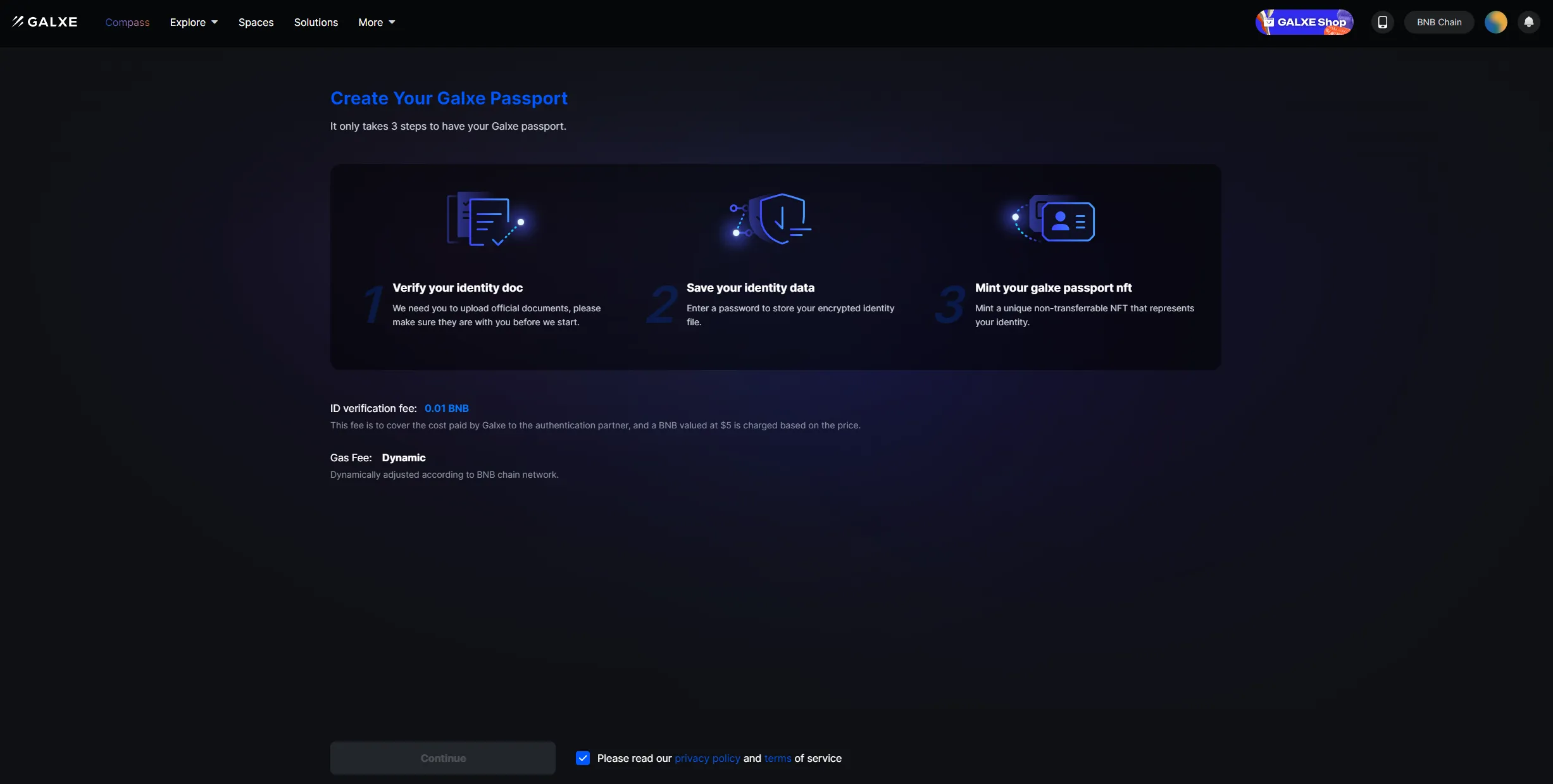The height and width of the screenshot is (784, 1553).
Task: Open the Galxe Shop banner
Action: tap(1304, 22)
